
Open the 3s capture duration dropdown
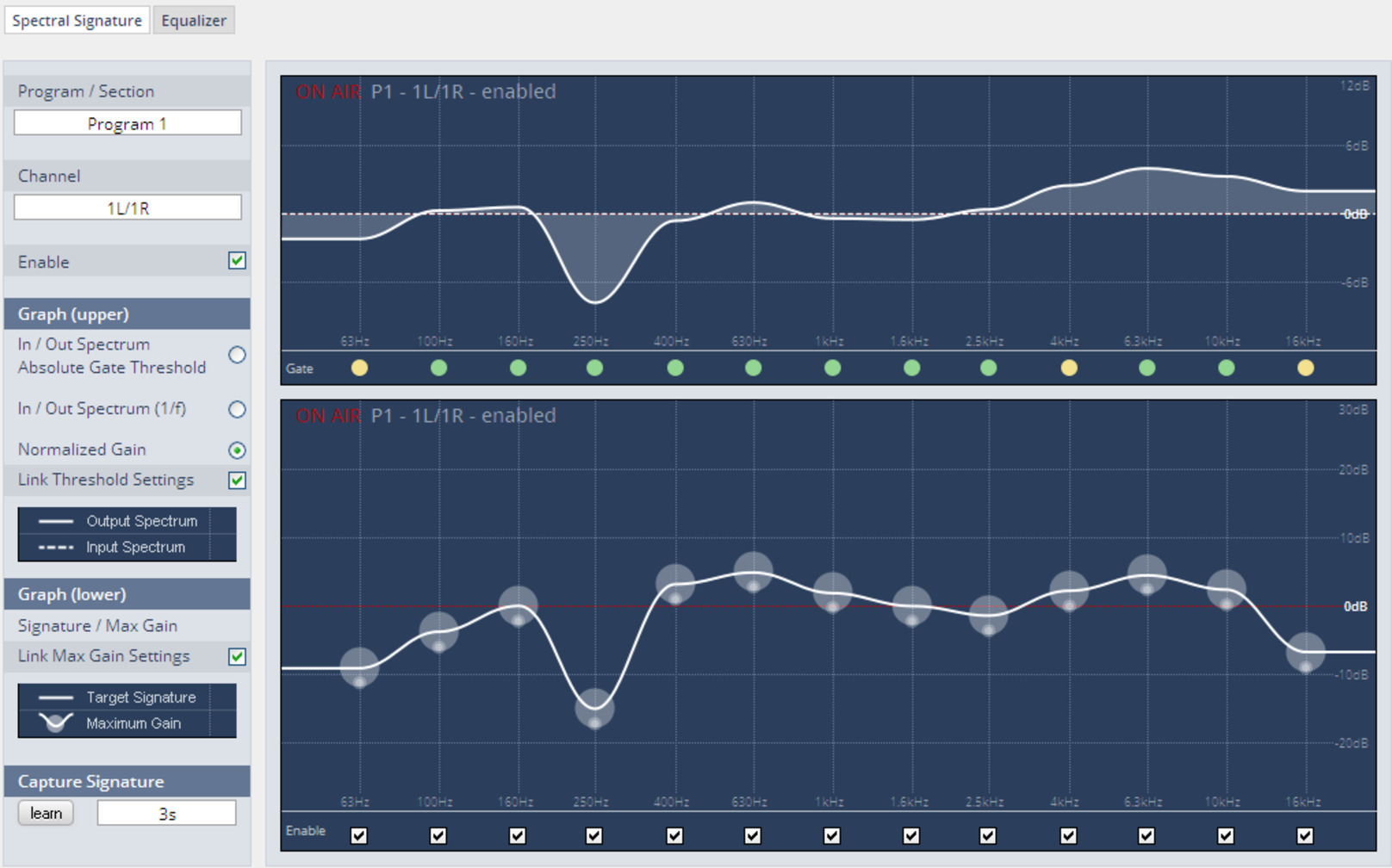point(166,814)
